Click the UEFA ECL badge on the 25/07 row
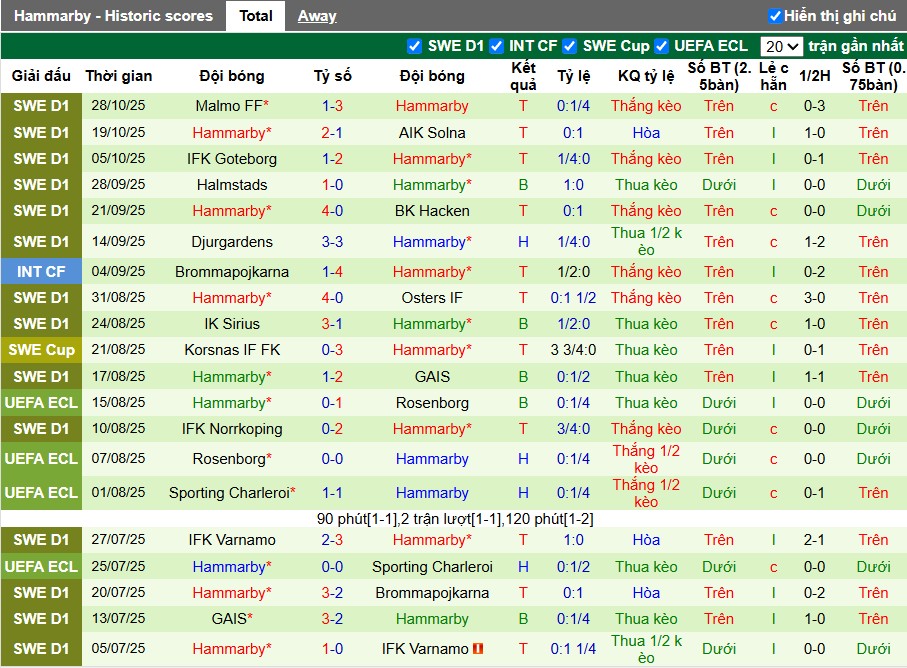This screenshot has height=668, width=907. coord(41,566)
